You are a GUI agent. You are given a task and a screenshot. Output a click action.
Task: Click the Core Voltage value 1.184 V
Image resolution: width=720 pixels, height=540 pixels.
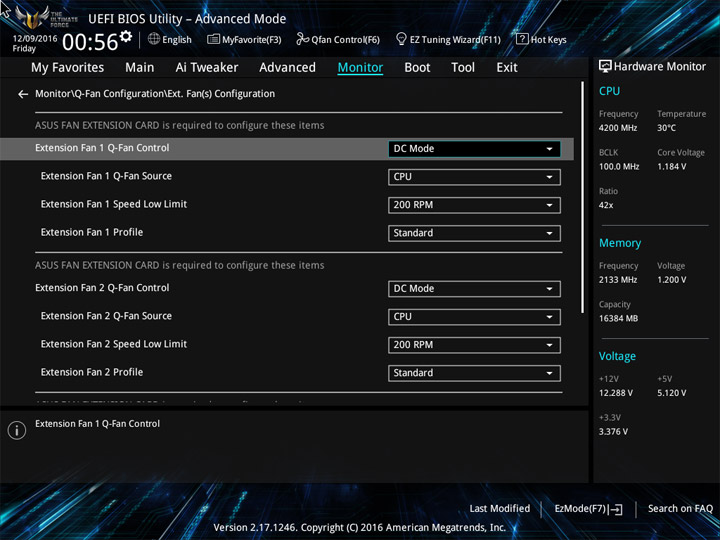(671, 167)
